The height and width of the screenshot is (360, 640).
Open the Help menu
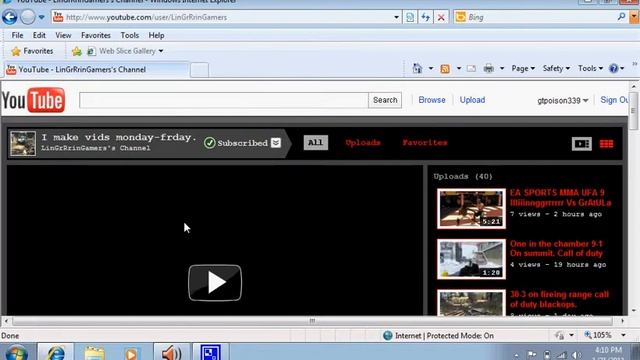(x=156, y=36)
